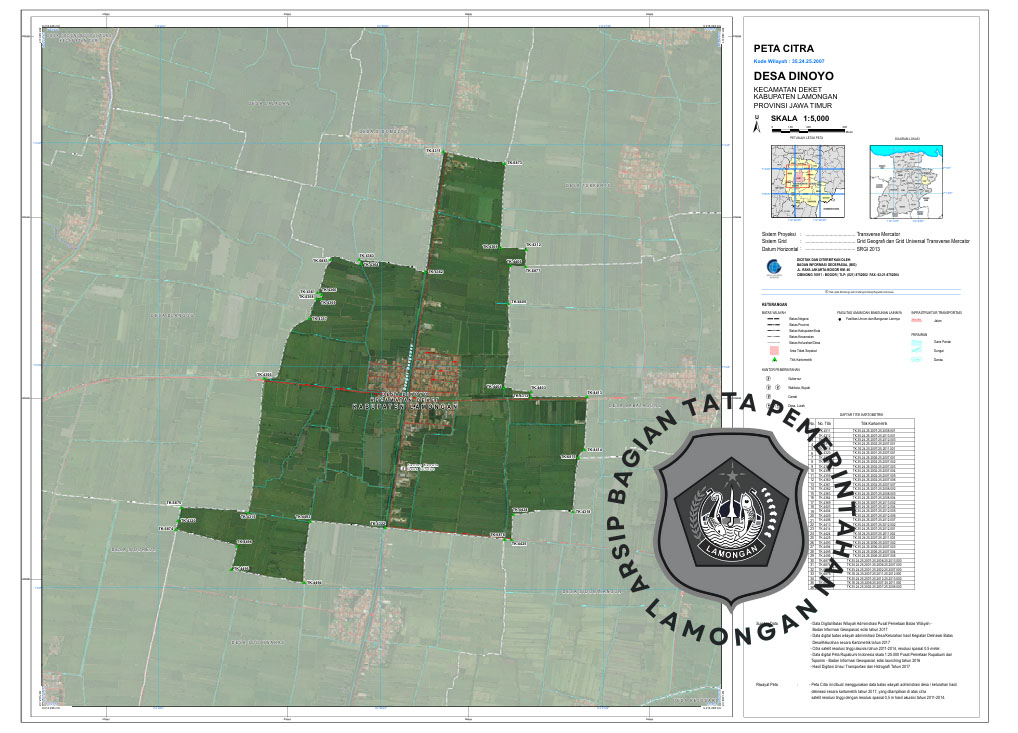Click the Badan Informasi Geospasial globe logo
This screenshot has width=1018, height=733.
click(768, 267)
